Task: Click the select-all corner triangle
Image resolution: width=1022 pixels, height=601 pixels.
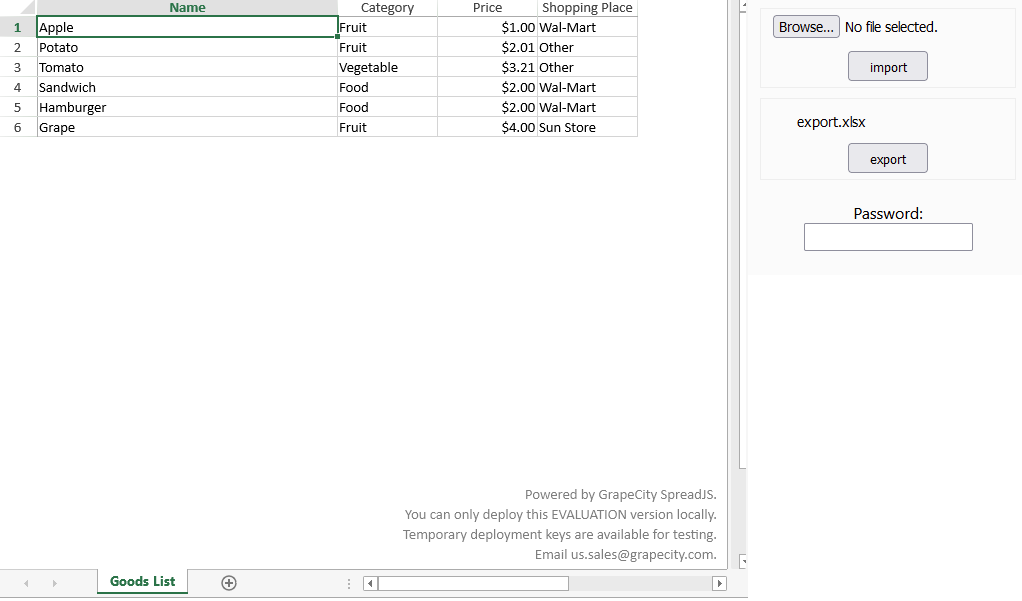Action: [x=27, y=8]
